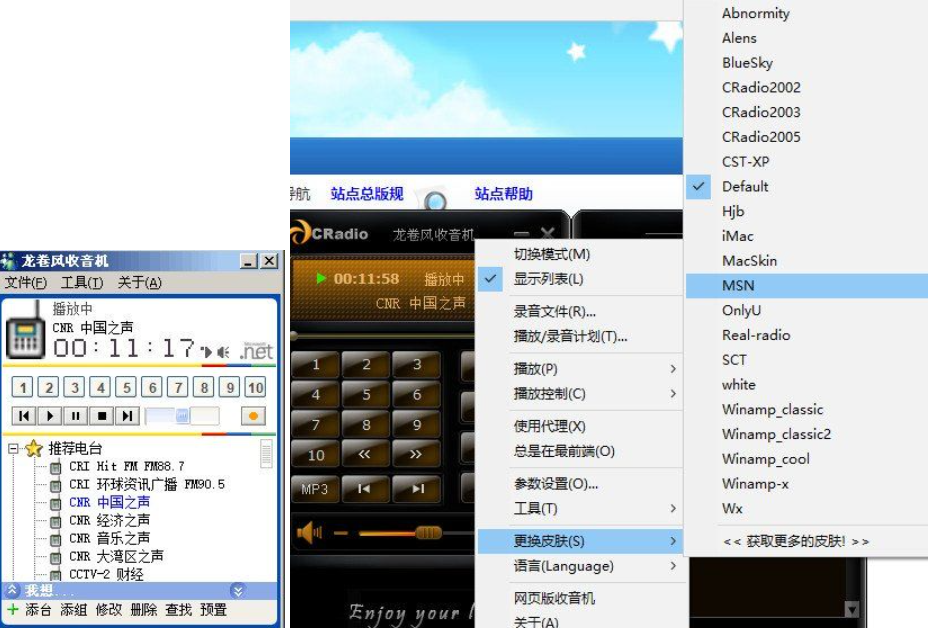Viewport: 940px width, 628px height.
Task: Click the 站点总版规 link
Action: pyautogui.click(x=367, y=194)
